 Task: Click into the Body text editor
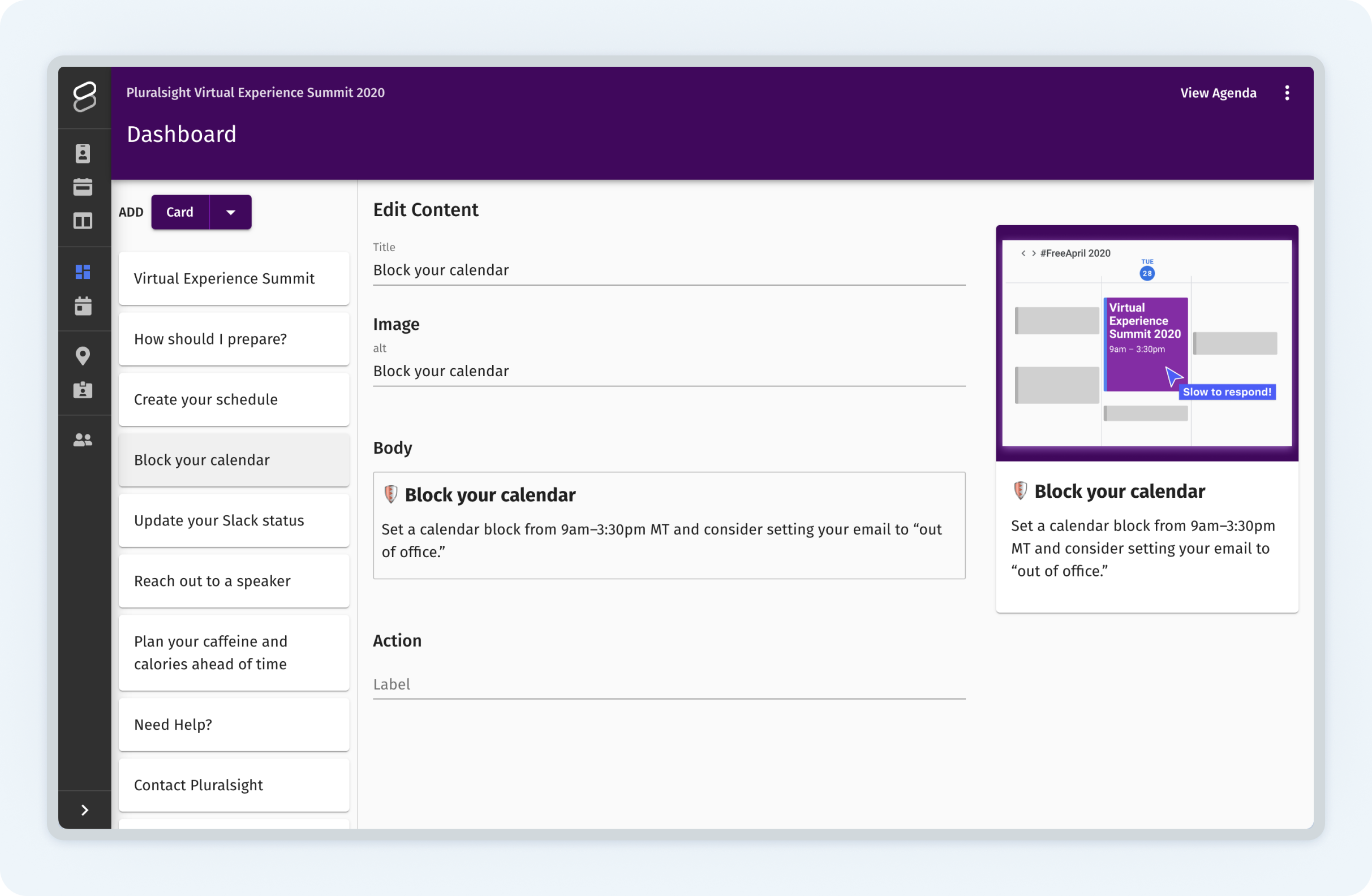(x=669, y=525)
